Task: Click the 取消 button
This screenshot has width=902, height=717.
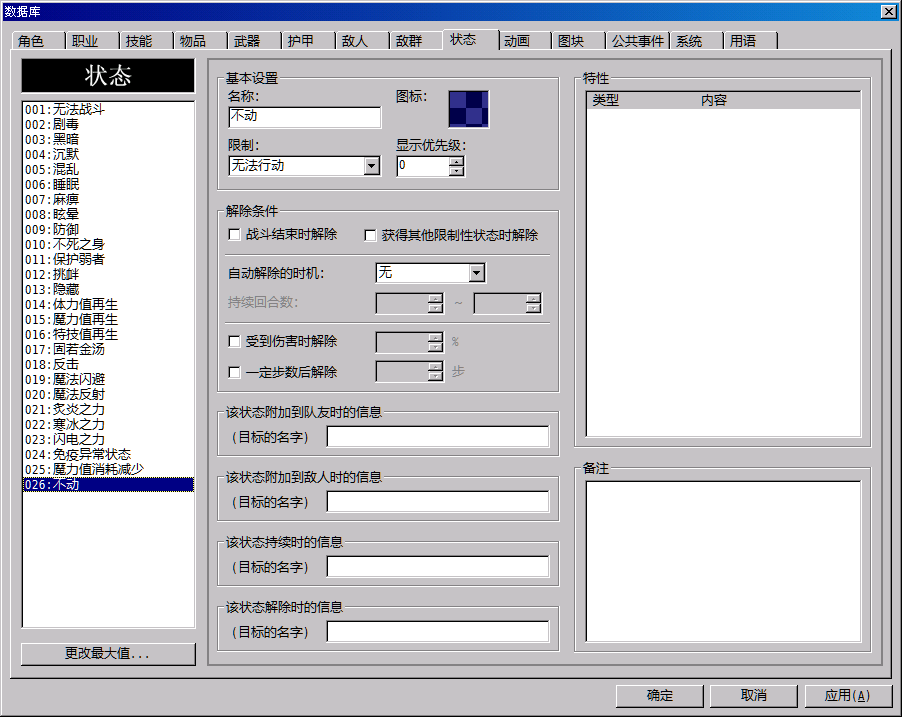Action: pyautogui.click(x=754, y=696)
